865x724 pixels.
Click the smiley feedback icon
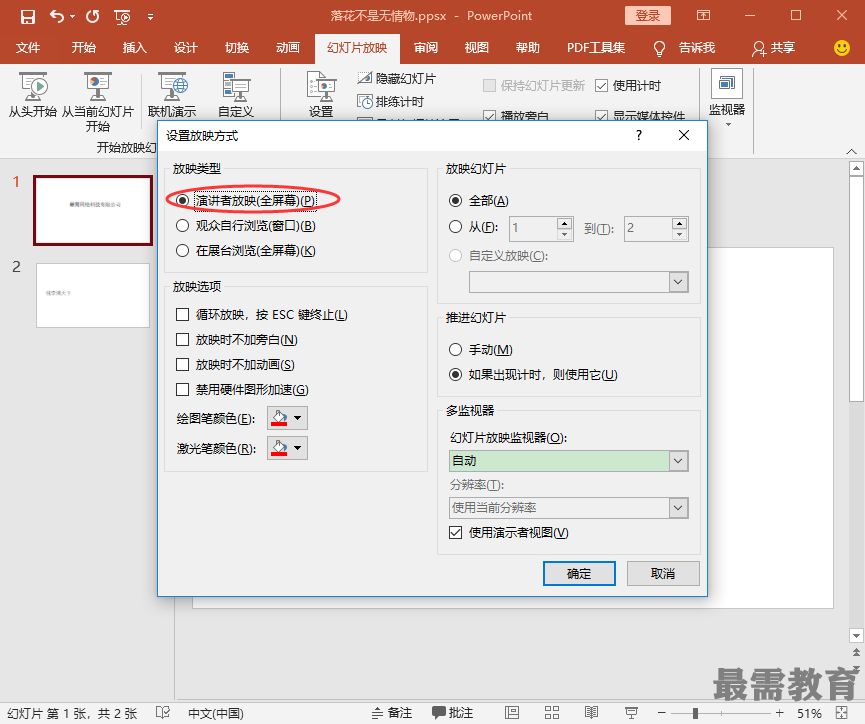tap(842, 48)
